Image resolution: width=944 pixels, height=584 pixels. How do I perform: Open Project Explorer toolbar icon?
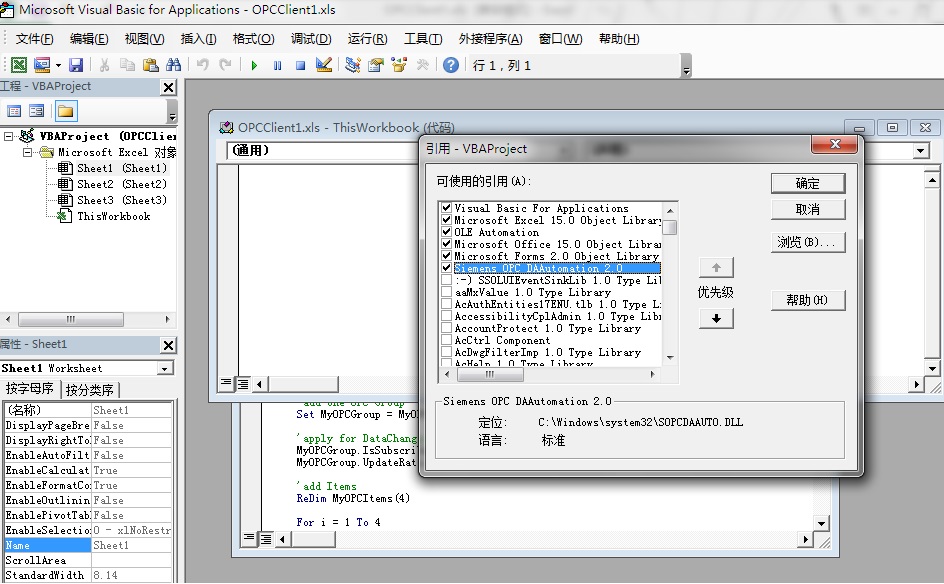click(353, 65)
